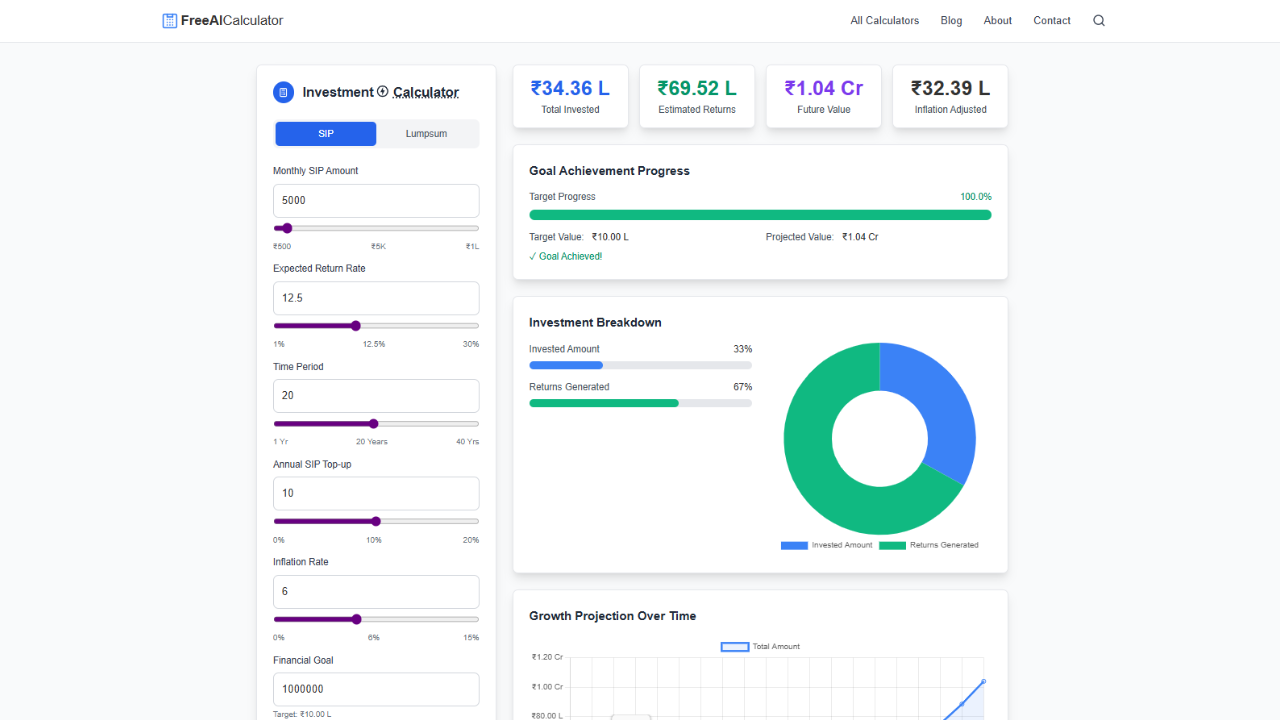Click the plus-circle icon in the calculator title
This screenshot has height=720, width=1280.
[x=383, y=92]
